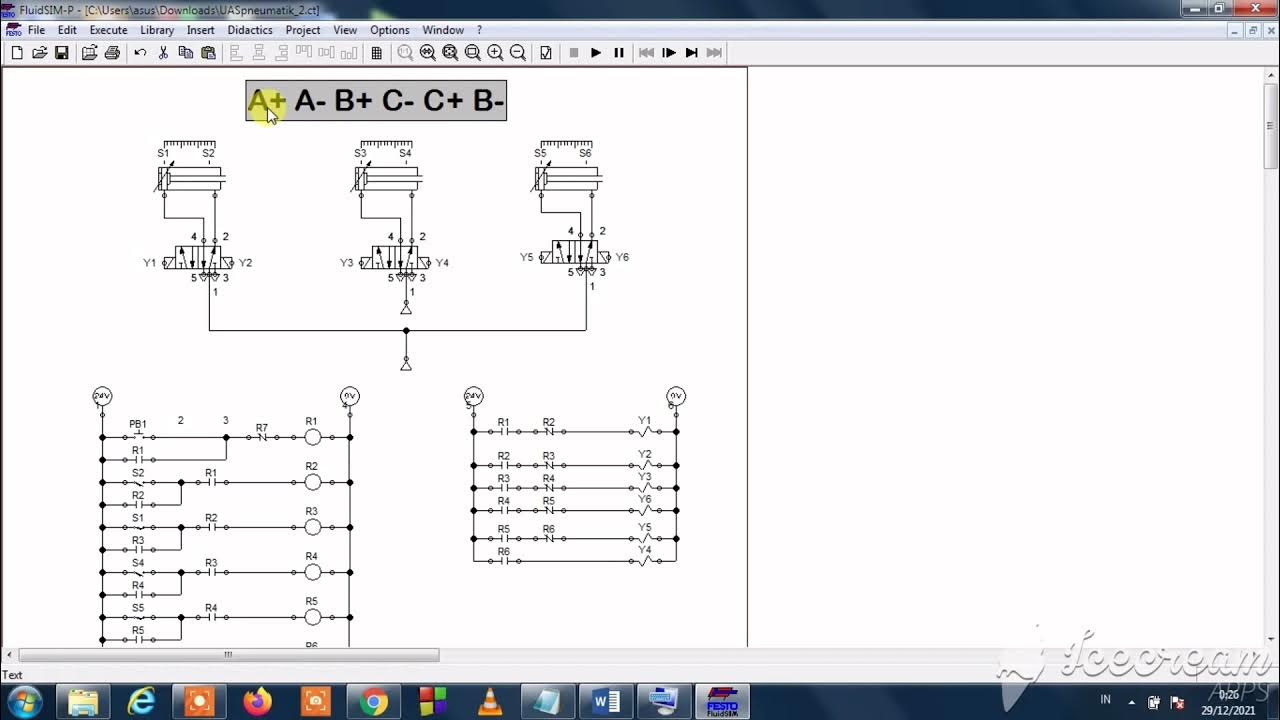Open the Didactics menu
The height and width of the screenshot is (720, 1280).
250,30
